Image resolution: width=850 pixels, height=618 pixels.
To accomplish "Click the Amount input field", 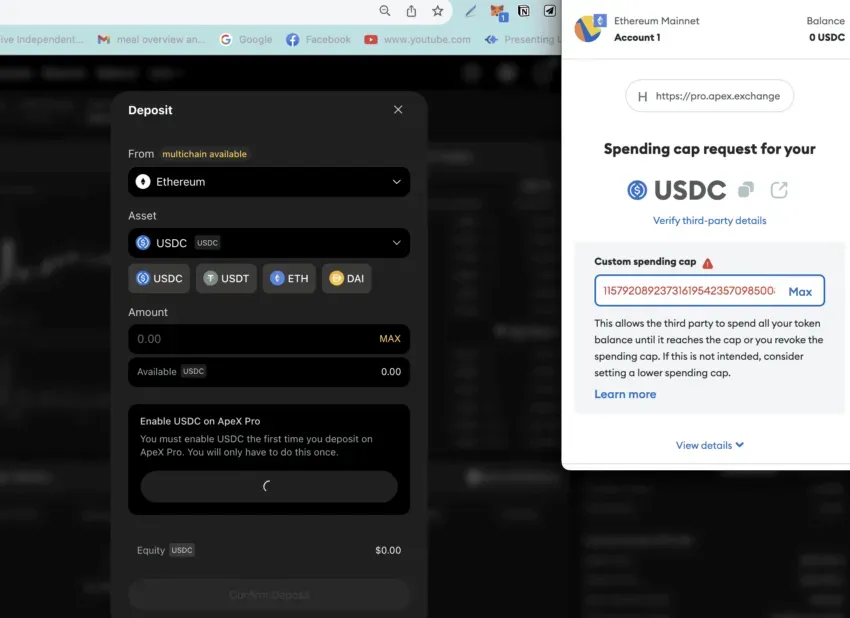I will [x=269, y=339].
